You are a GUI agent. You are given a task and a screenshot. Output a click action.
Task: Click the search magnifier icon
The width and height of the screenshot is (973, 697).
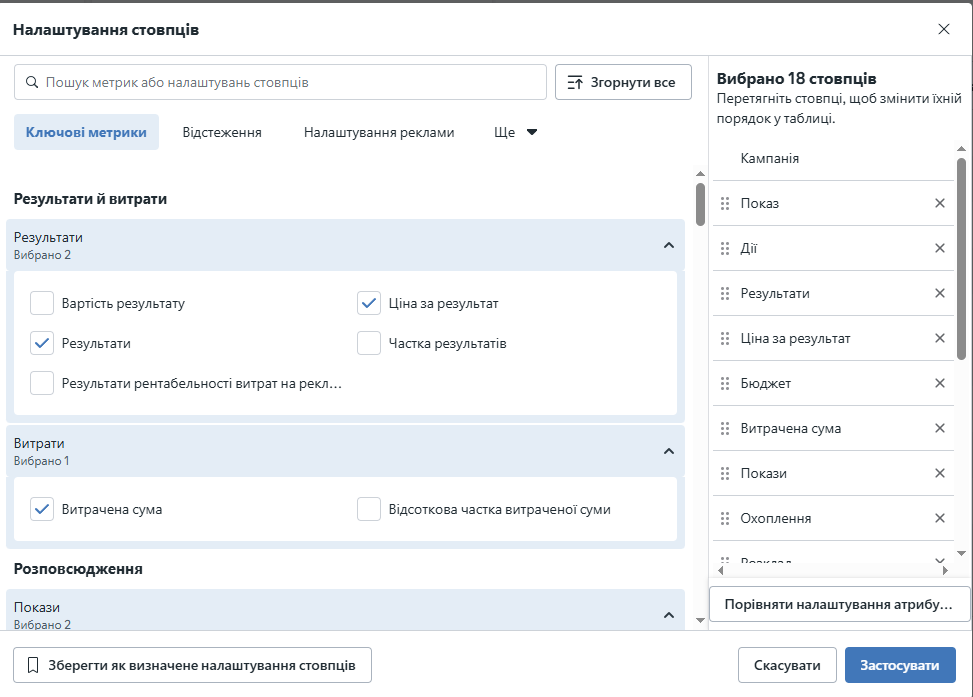pos(32,82)
